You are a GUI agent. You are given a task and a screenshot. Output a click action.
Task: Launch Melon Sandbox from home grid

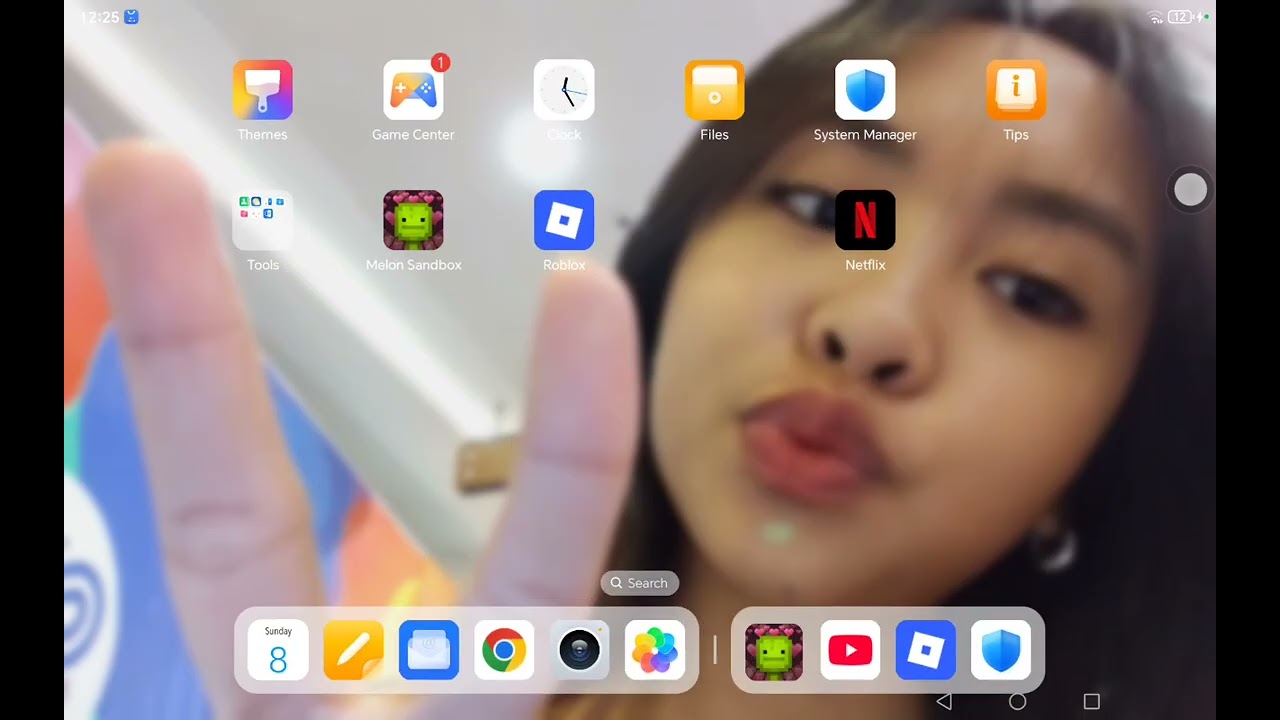pos(413,220)
